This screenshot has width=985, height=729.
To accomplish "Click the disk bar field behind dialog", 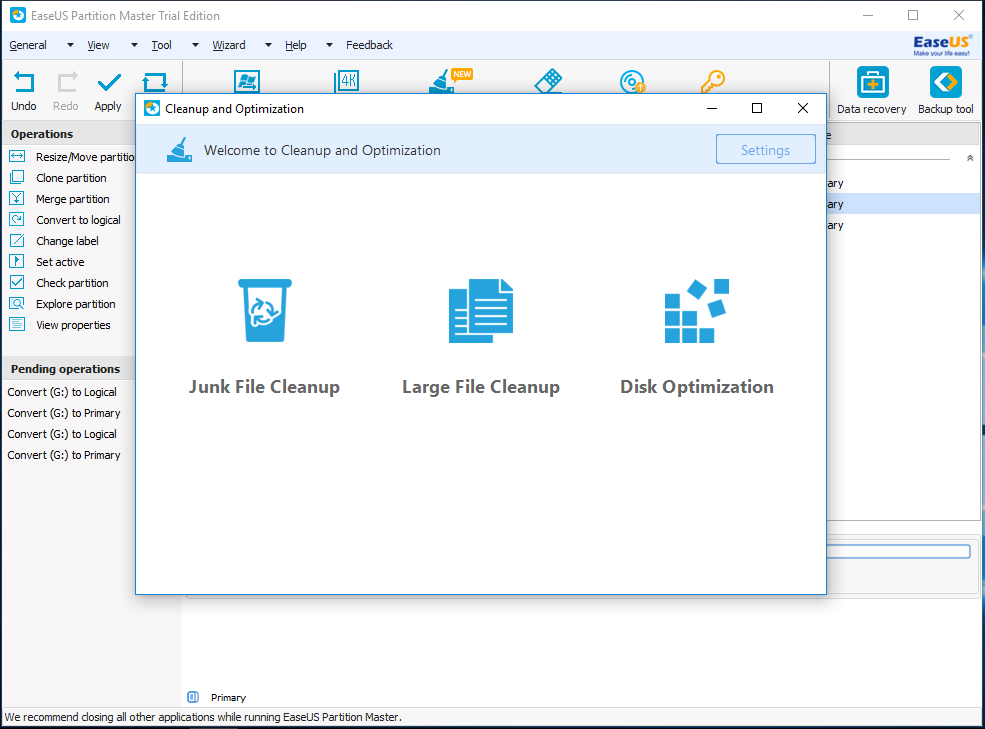I will point(898,551).
